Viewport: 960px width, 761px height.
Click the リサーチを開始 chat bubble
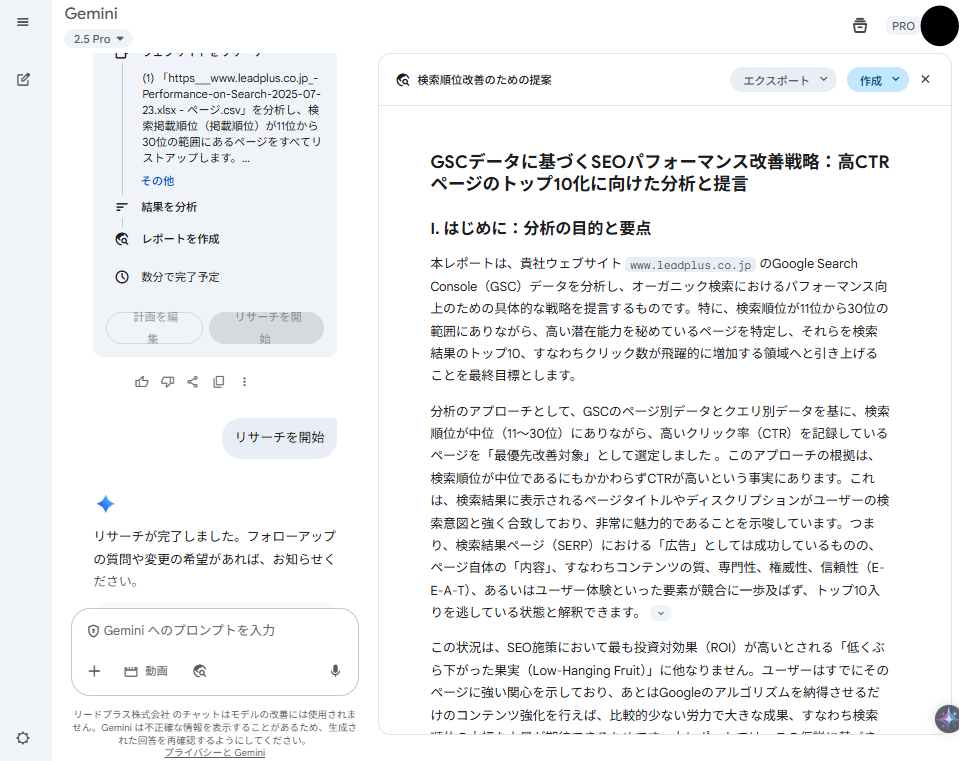point(280,438)
